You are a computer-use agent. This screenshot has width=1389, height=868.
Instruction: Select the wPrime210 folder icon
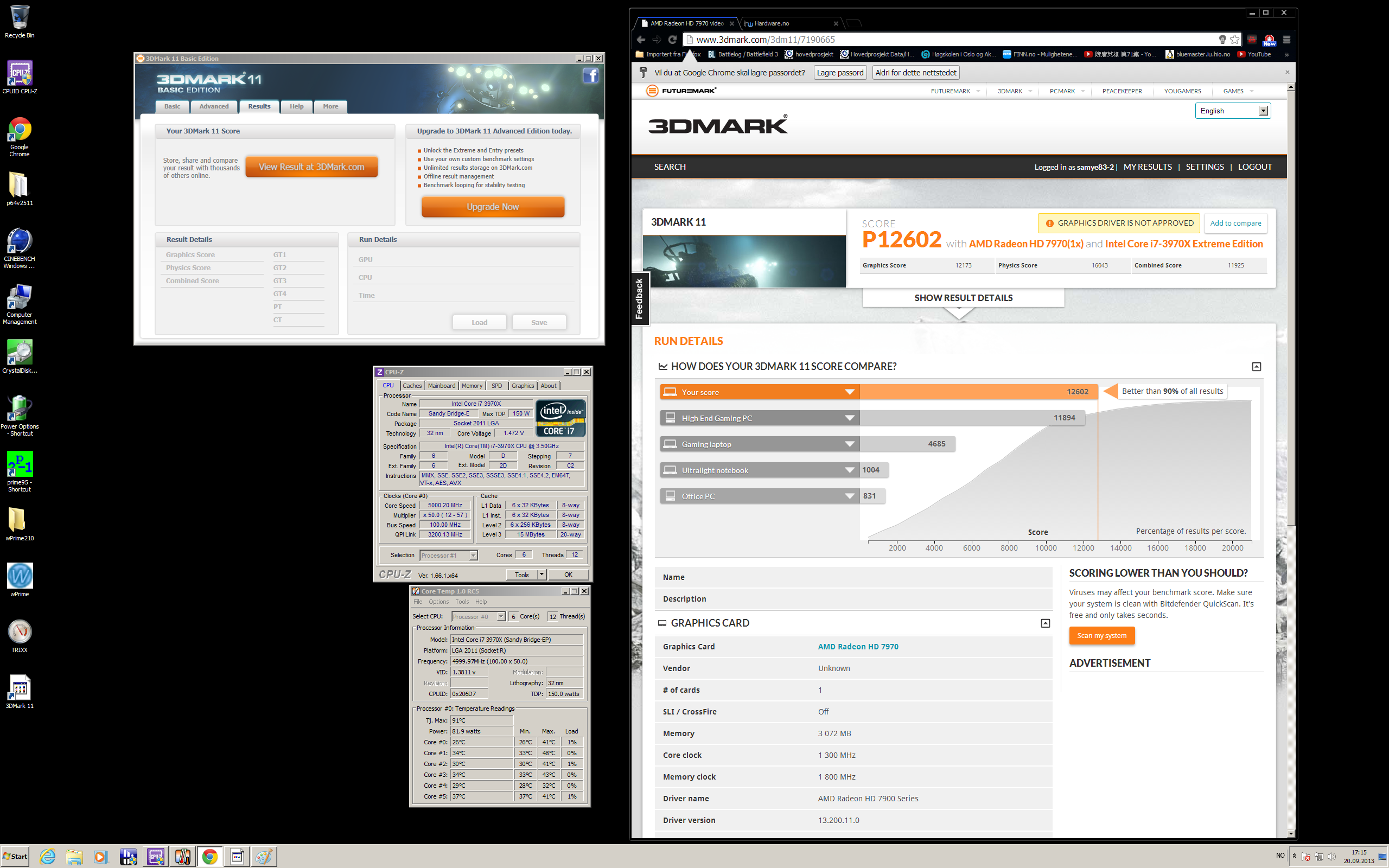click(20, 524)
